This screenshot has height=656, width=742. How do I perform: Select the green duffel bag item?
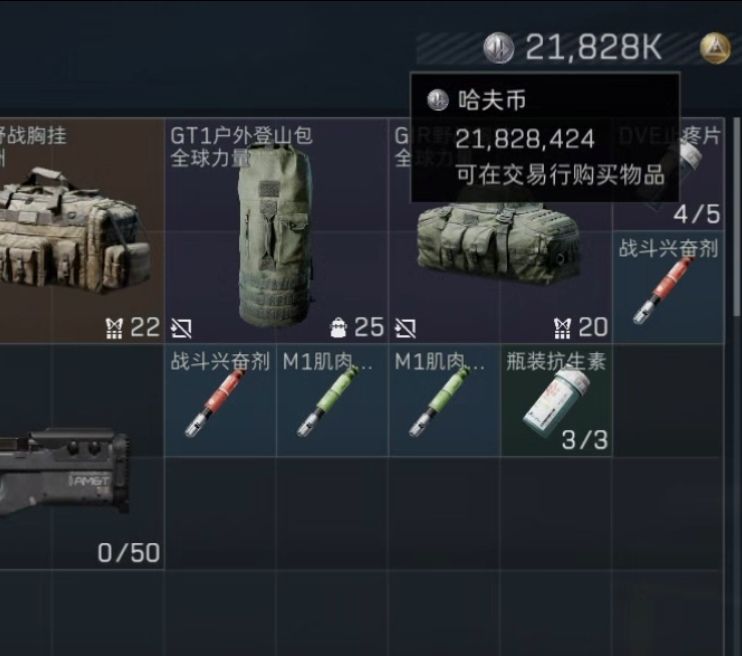click(x=501, y=230)
